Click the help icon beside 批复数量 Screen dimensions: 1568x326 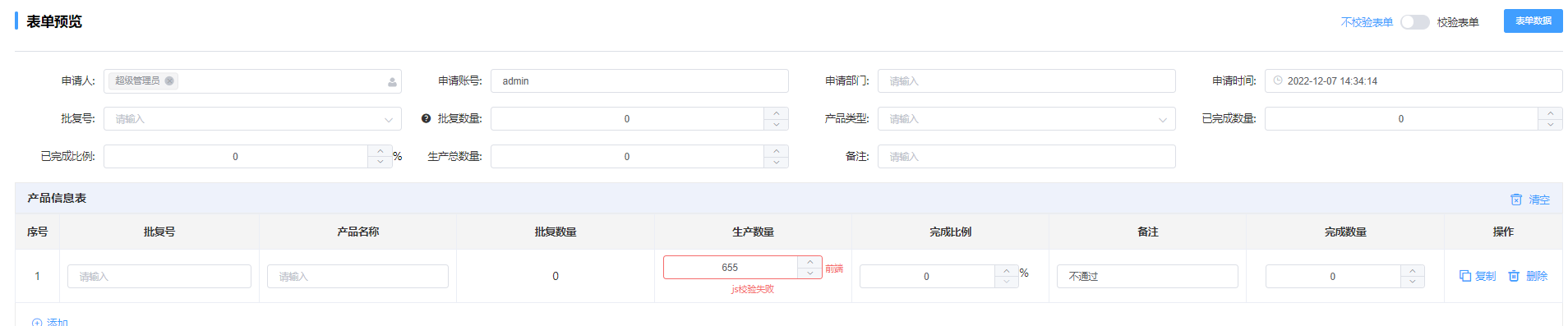[426, 118]
